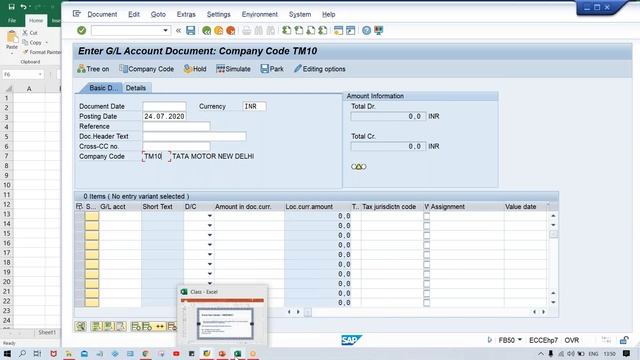Image resolution: width=640 pixels, height=360 pixels.
Task: Click the Document Date input field
Action: point(164,106)
